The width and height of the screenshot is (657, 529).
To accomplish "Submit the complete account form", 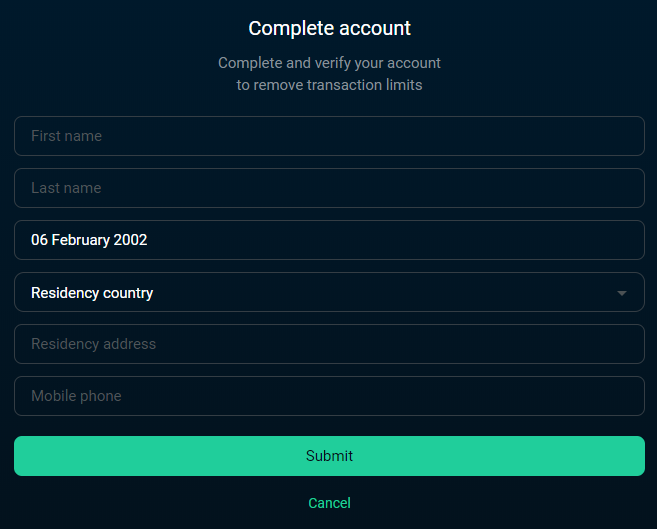I will 329,456.
